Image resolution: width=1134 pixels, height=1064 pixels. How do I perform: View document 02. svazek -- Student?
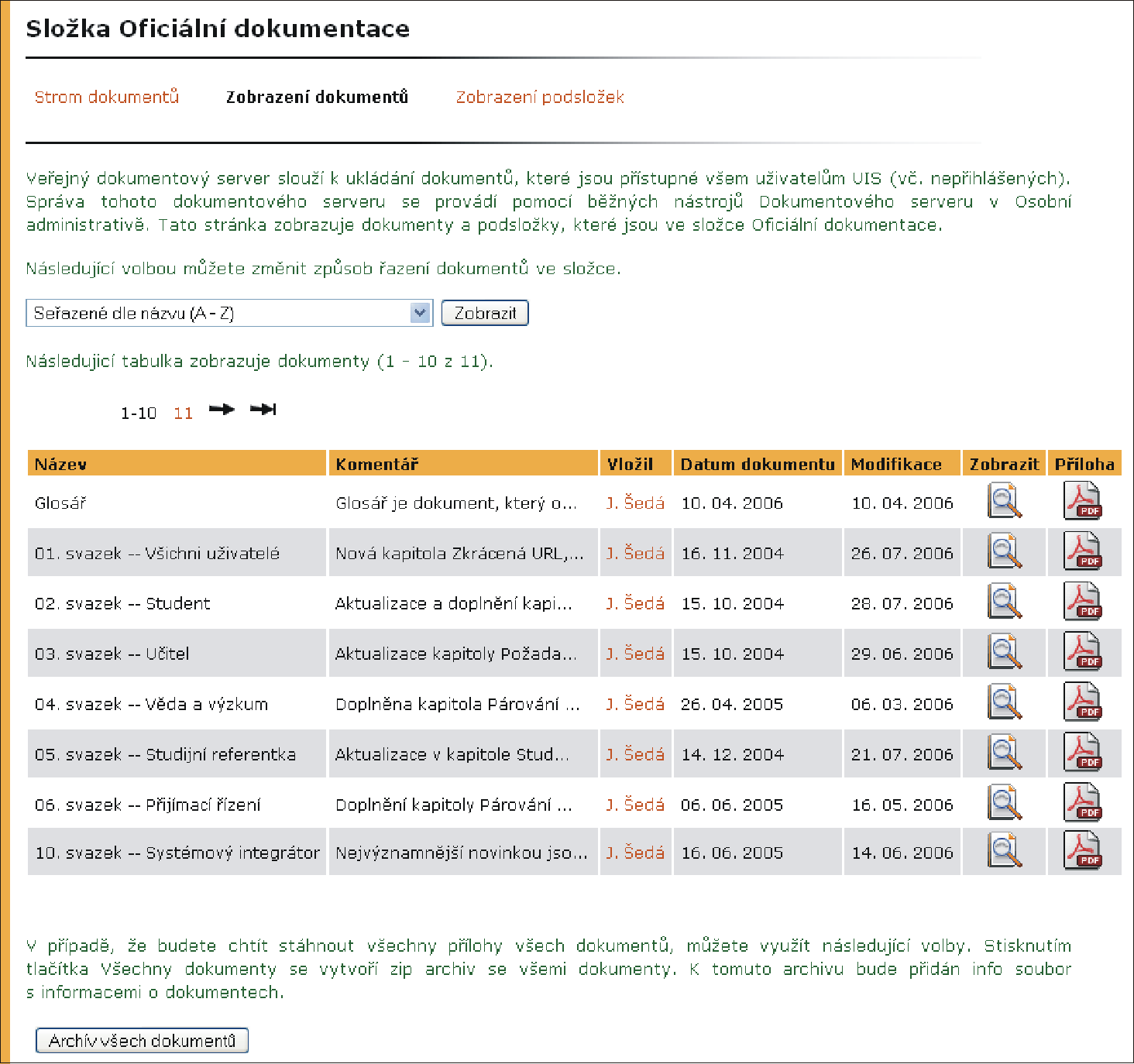(1005, 602)
